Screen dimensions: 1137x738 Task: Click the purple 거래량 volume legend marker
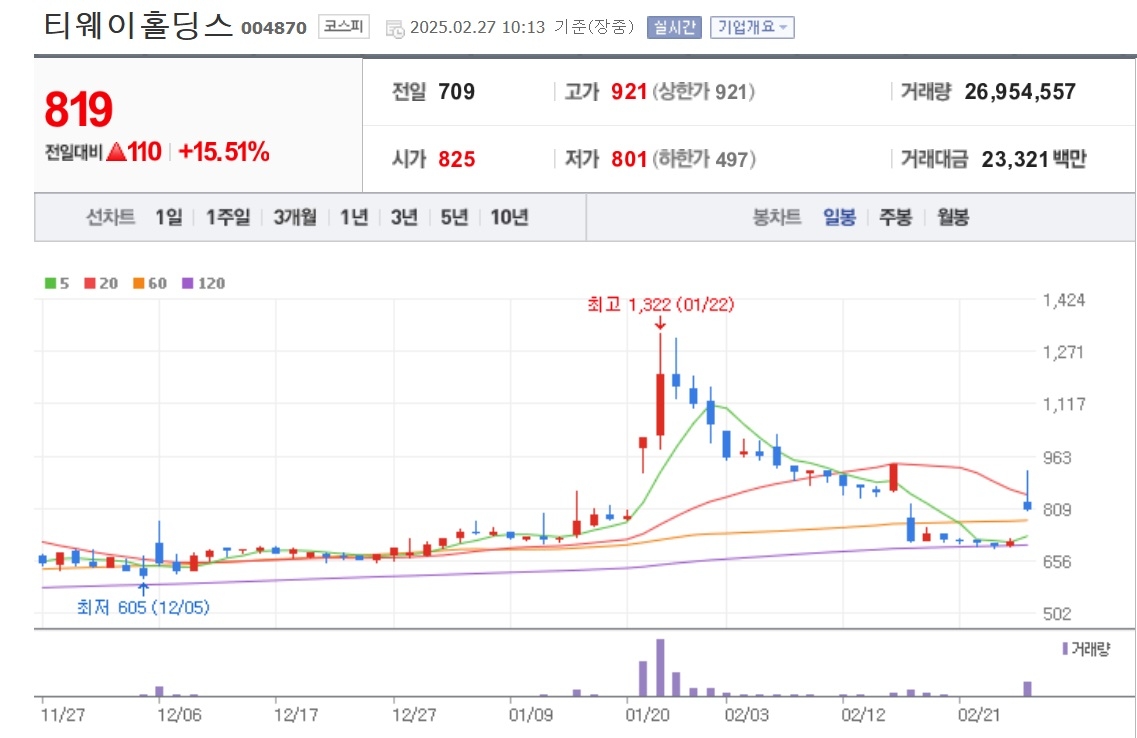(x=1064, y=649)
